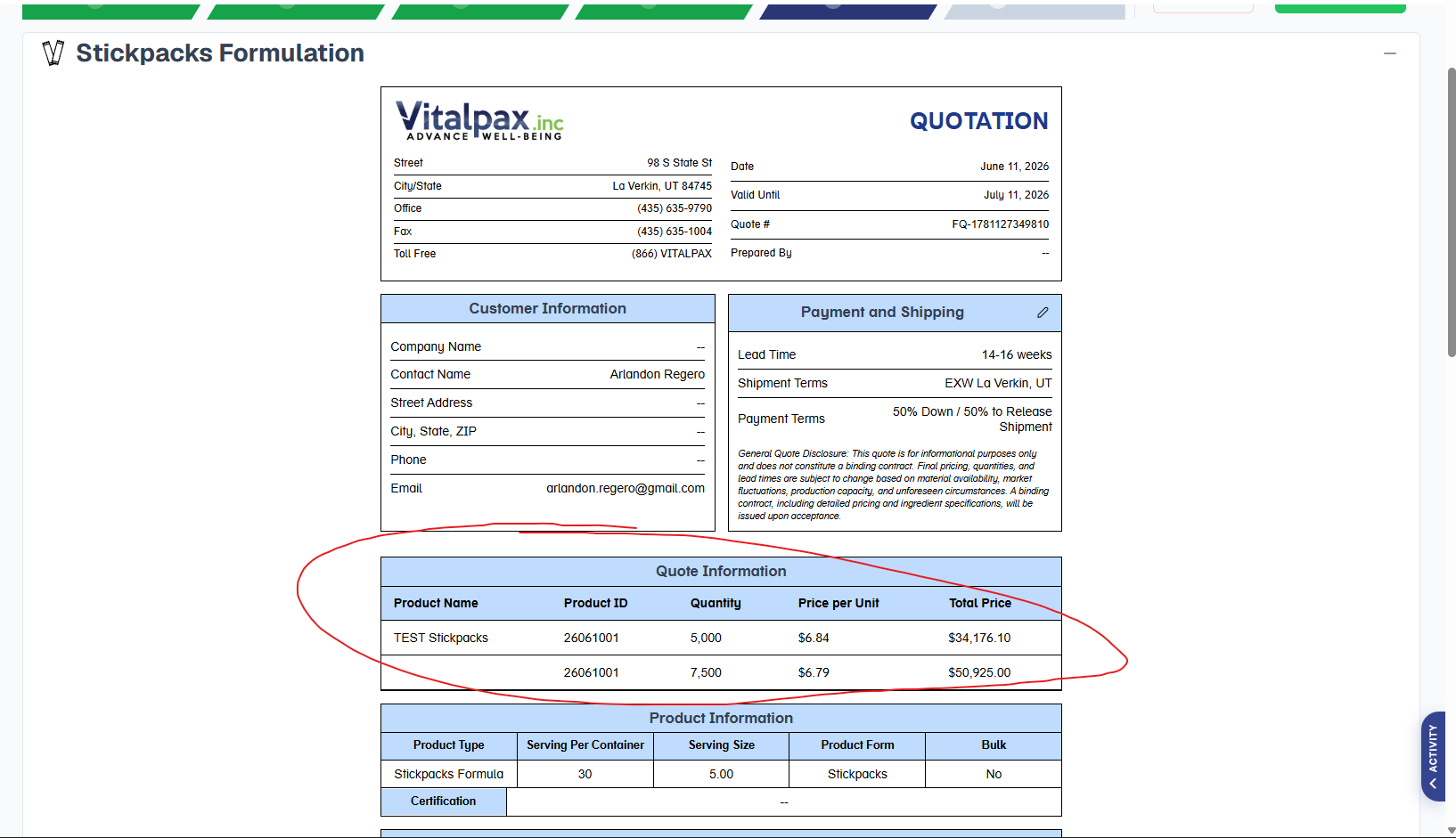Image resolution: width=1456 pixels, height=838 pixels.
Task: Click the page vertical scrollbar thumb
Action: (1451, 212)
